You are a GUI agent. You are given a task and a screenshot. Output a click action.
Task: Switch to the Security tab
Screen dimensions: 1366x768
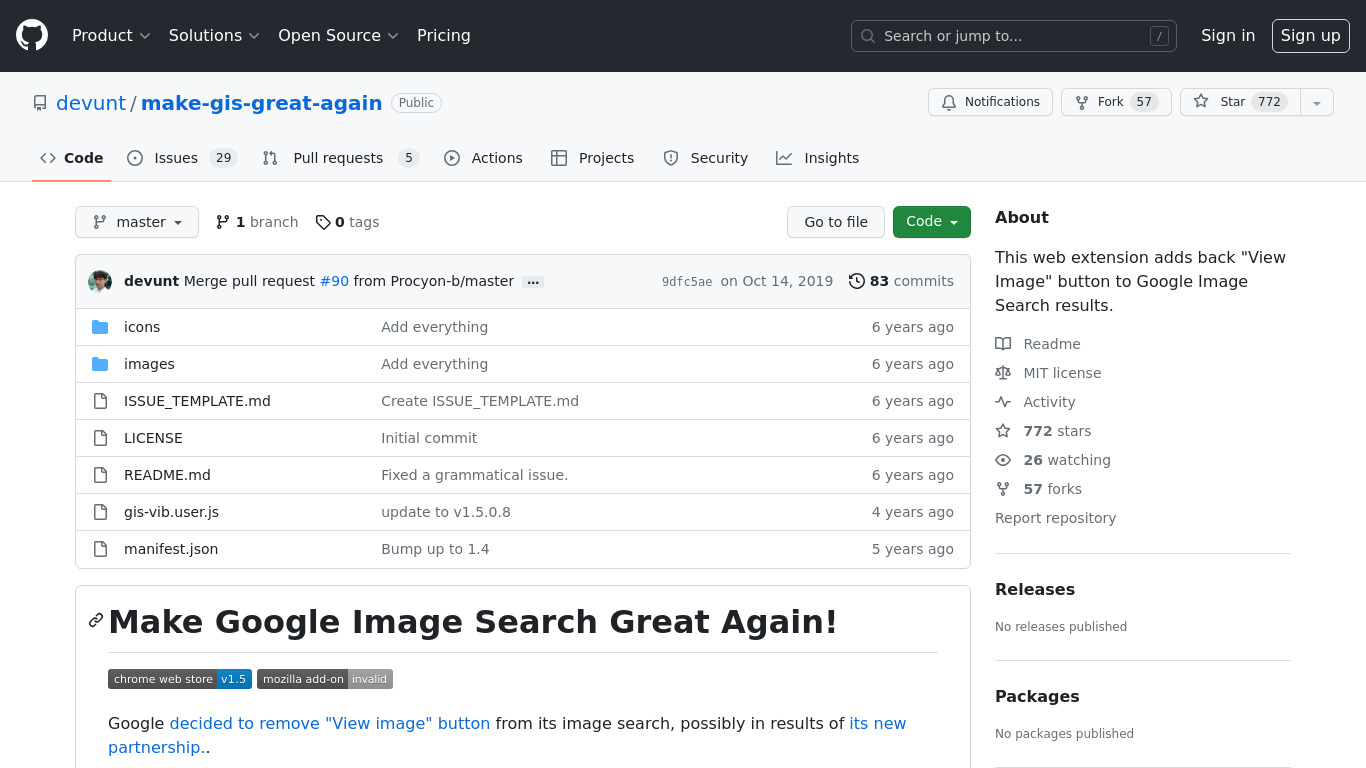point(706,158)
